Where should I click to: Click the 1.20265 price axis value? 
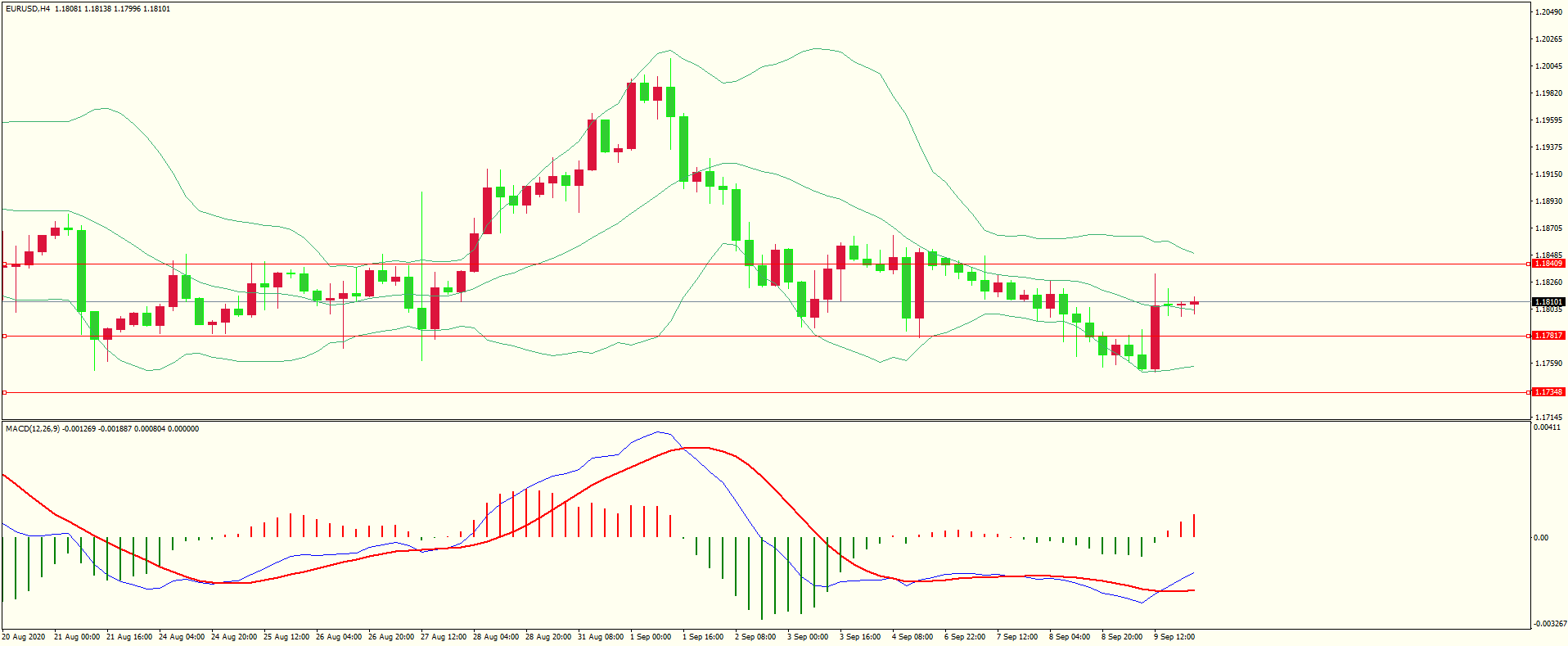coord(1549,39)
